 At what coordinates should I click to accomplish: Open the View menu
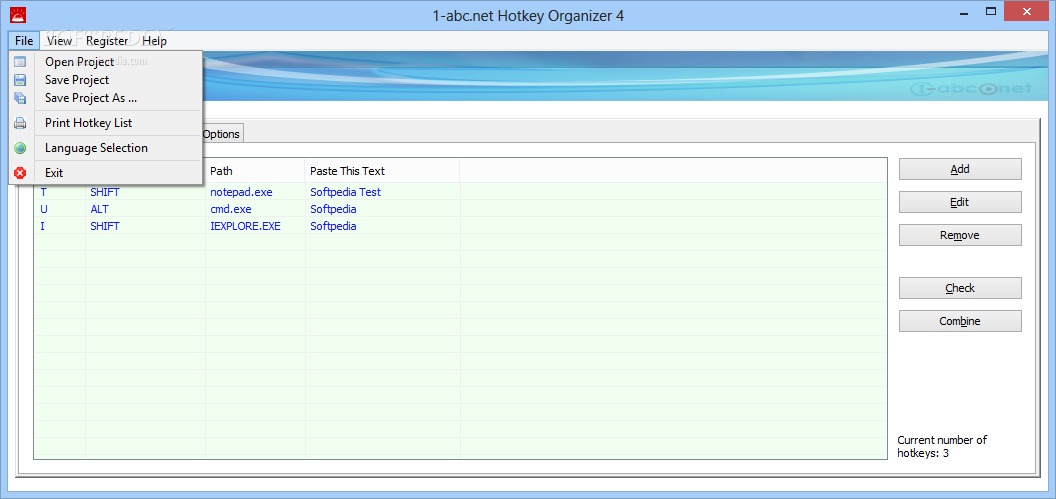coord(59,41)
